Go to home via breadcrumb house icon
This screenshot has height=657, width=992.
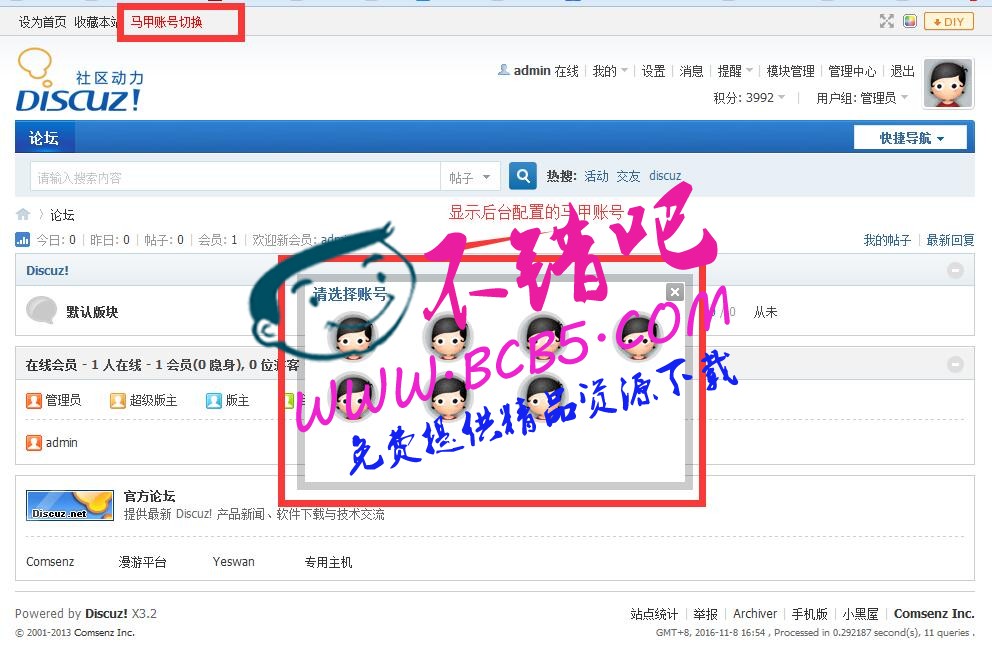click(23, 215)
